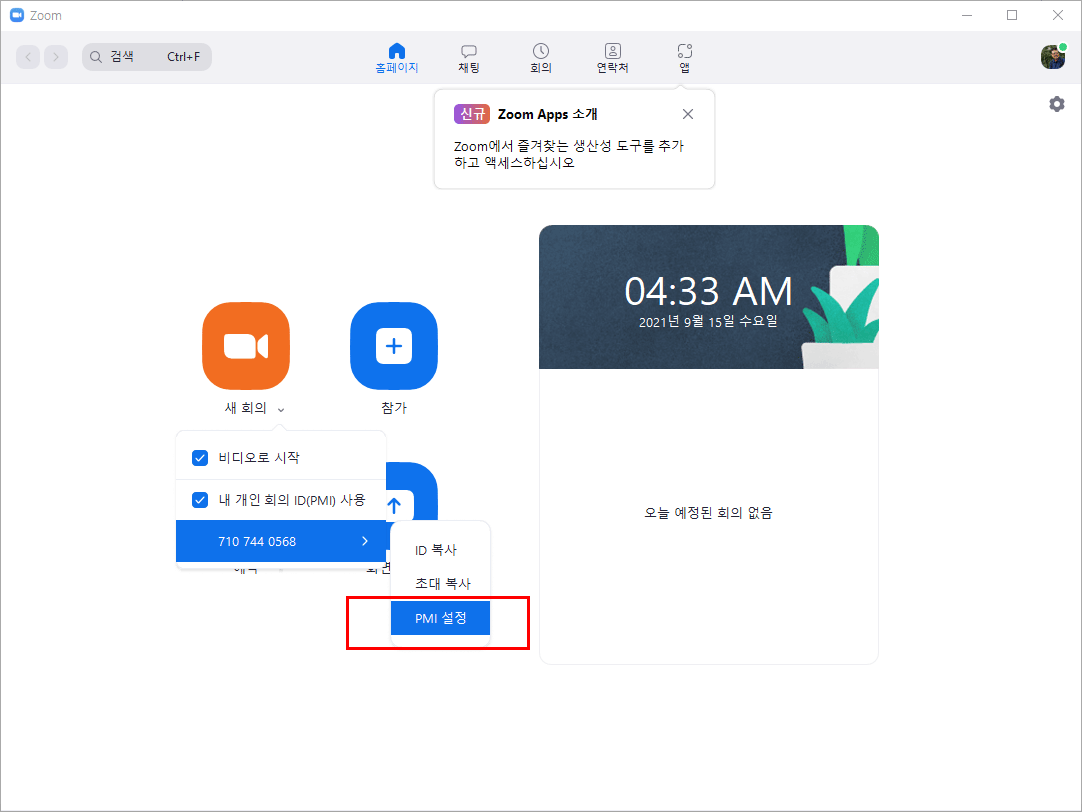Minimize the Zoom window
This screenshot has width=1082, height=812.
click(x=967, y=15)
